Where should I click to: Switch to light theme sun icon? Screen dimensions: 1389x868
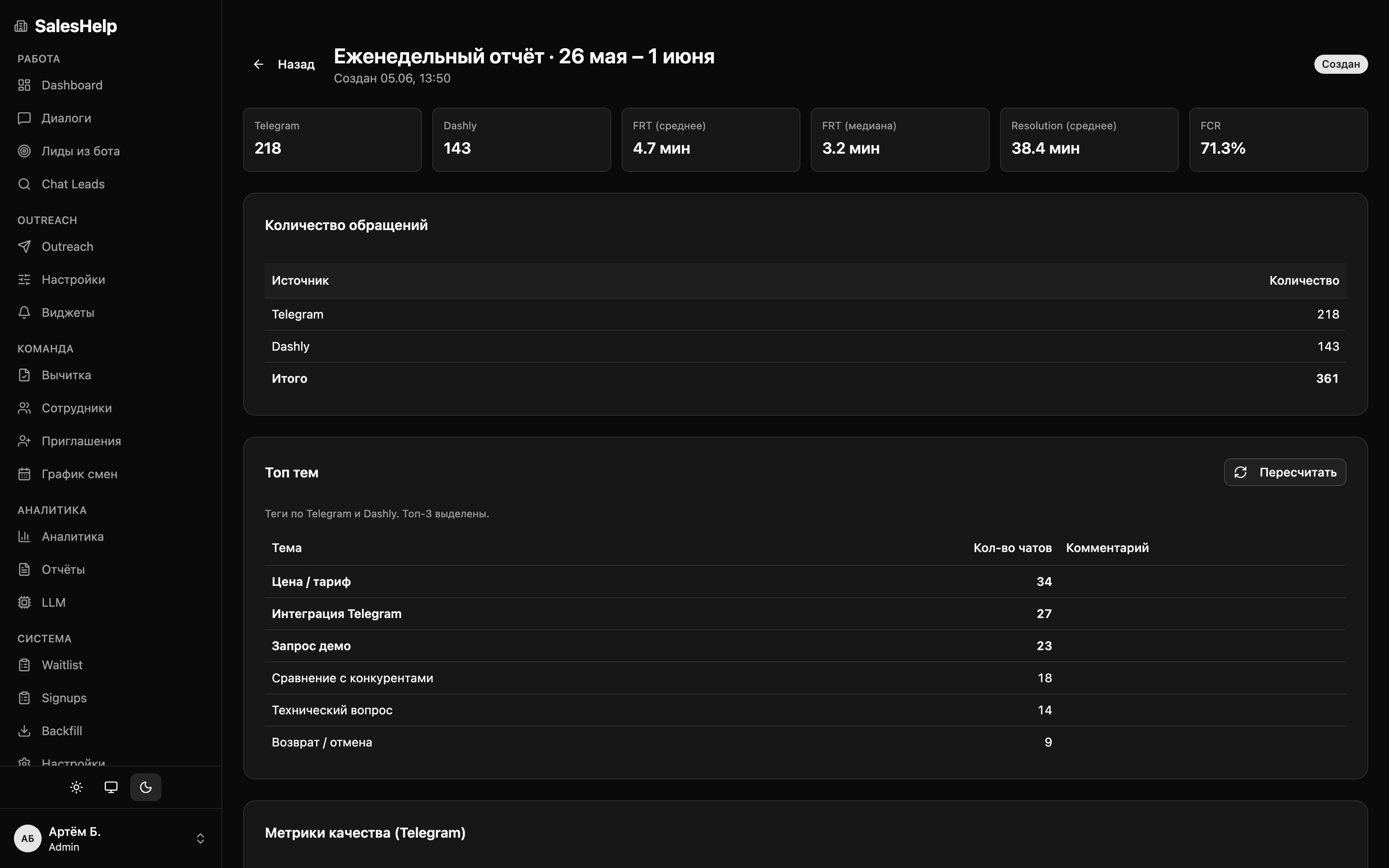click(76, 788)
